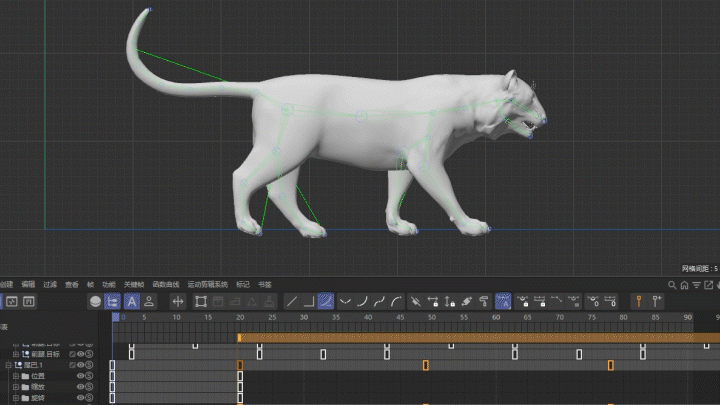Click the Frame All square icon

point(201,302)
